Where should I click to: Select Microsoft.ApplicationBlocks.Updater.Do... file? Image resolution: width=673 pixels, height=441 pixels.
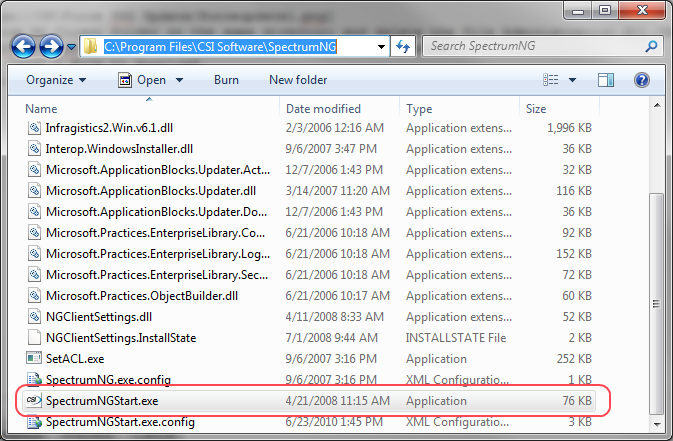156,212
